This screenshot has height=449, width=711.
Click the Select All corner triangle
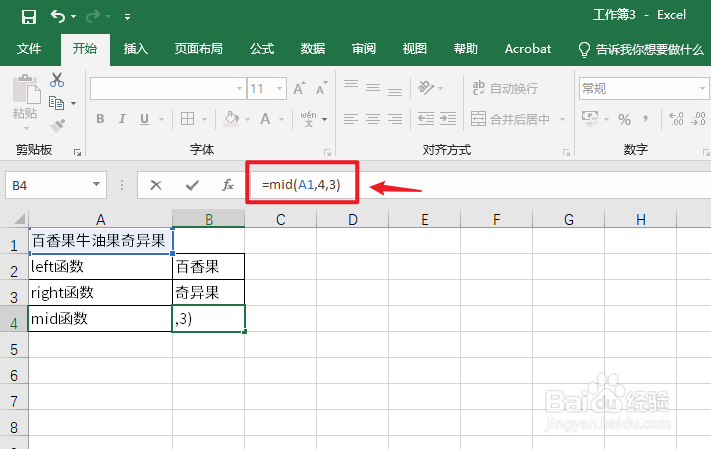[19, 220]
